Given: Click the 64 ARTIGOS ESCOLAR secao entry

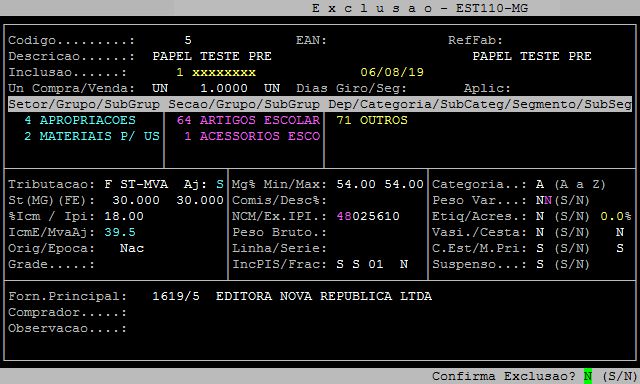Looking at the screenshot, I should 248,120.
